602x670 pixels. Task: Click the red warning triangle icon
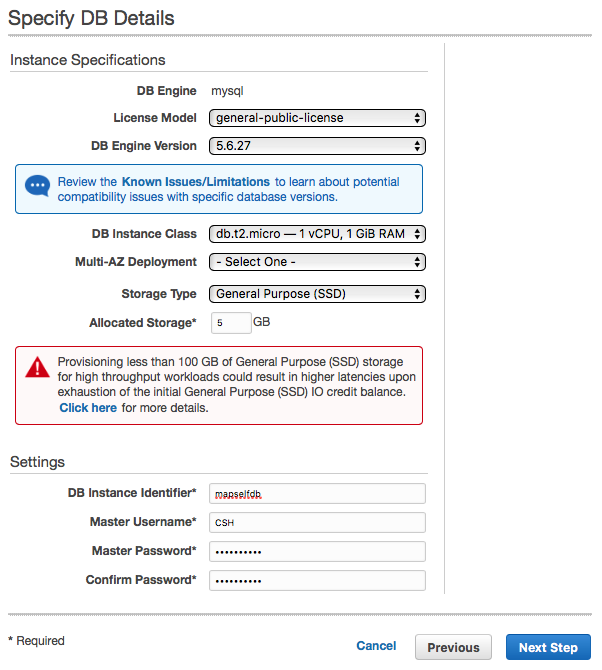pyautogui.click(x=37, y=367)
